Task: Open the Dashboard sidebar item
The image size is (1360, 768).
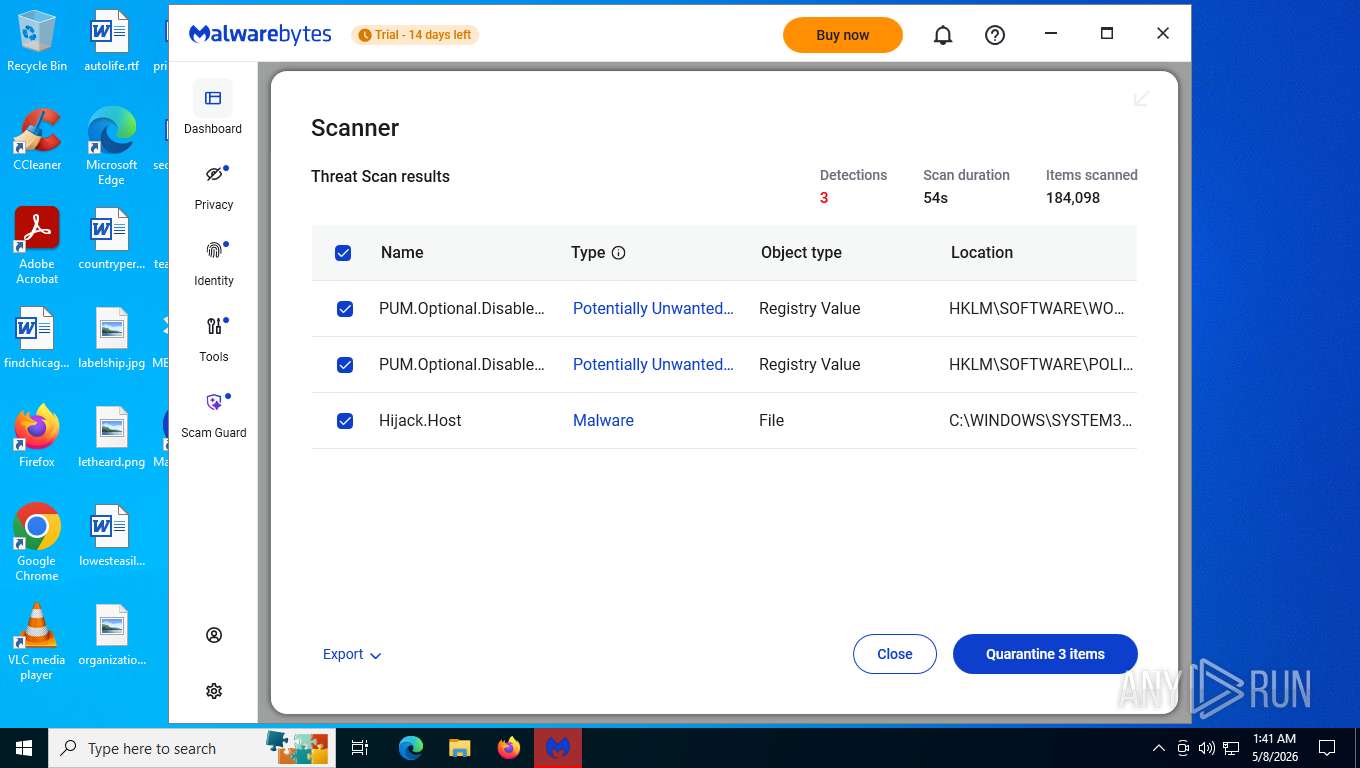Action: (213, 108)
